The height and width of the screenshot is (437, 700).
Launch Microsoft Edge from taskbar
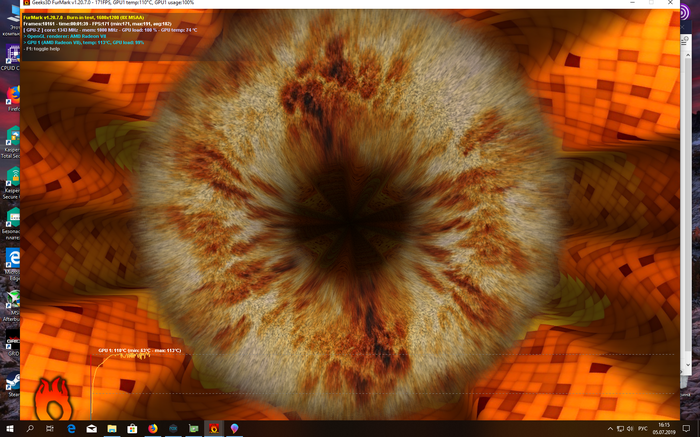point(71,429)
